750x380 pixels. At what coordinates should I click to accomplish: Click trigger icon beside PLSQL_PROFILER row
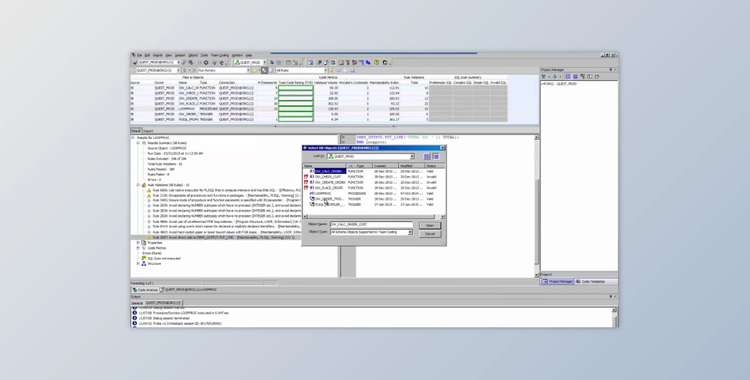[x=312, y=204]
